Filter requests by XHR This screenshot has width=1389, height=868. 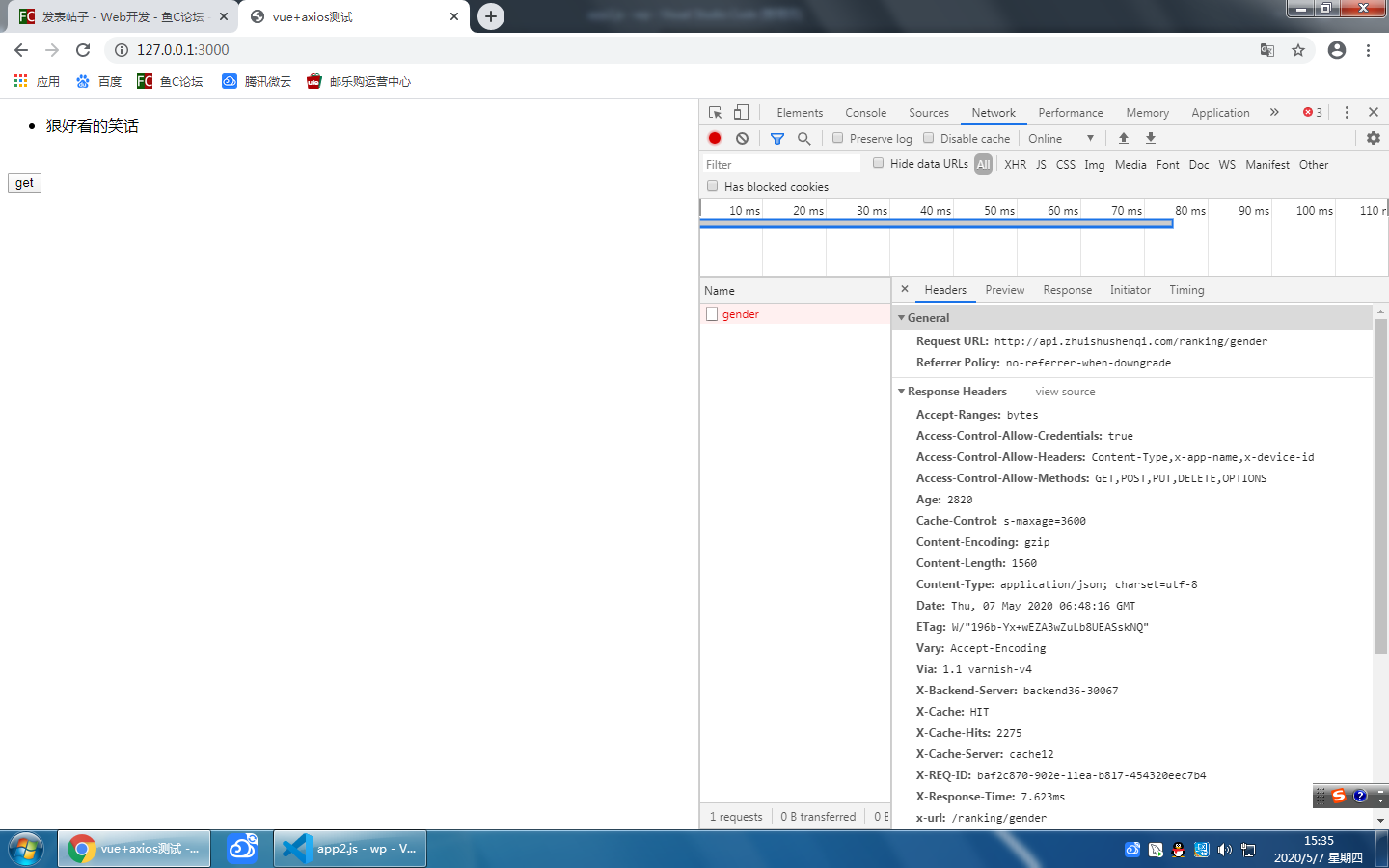point(1016,165)
